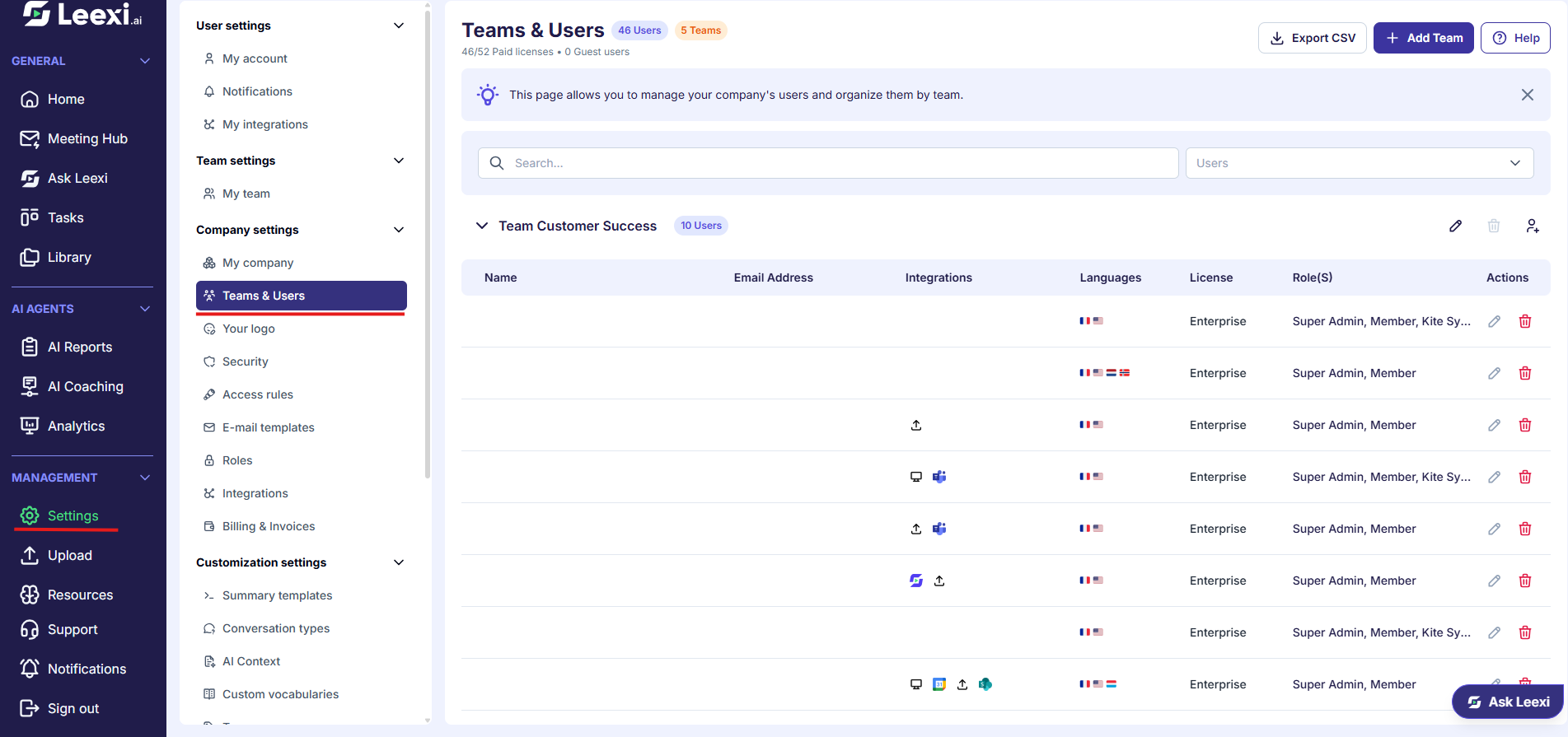This screenshot has width=1568, height=737.
Task: Collapse the Team Customer Success list
Action: [x=482, y=226]
